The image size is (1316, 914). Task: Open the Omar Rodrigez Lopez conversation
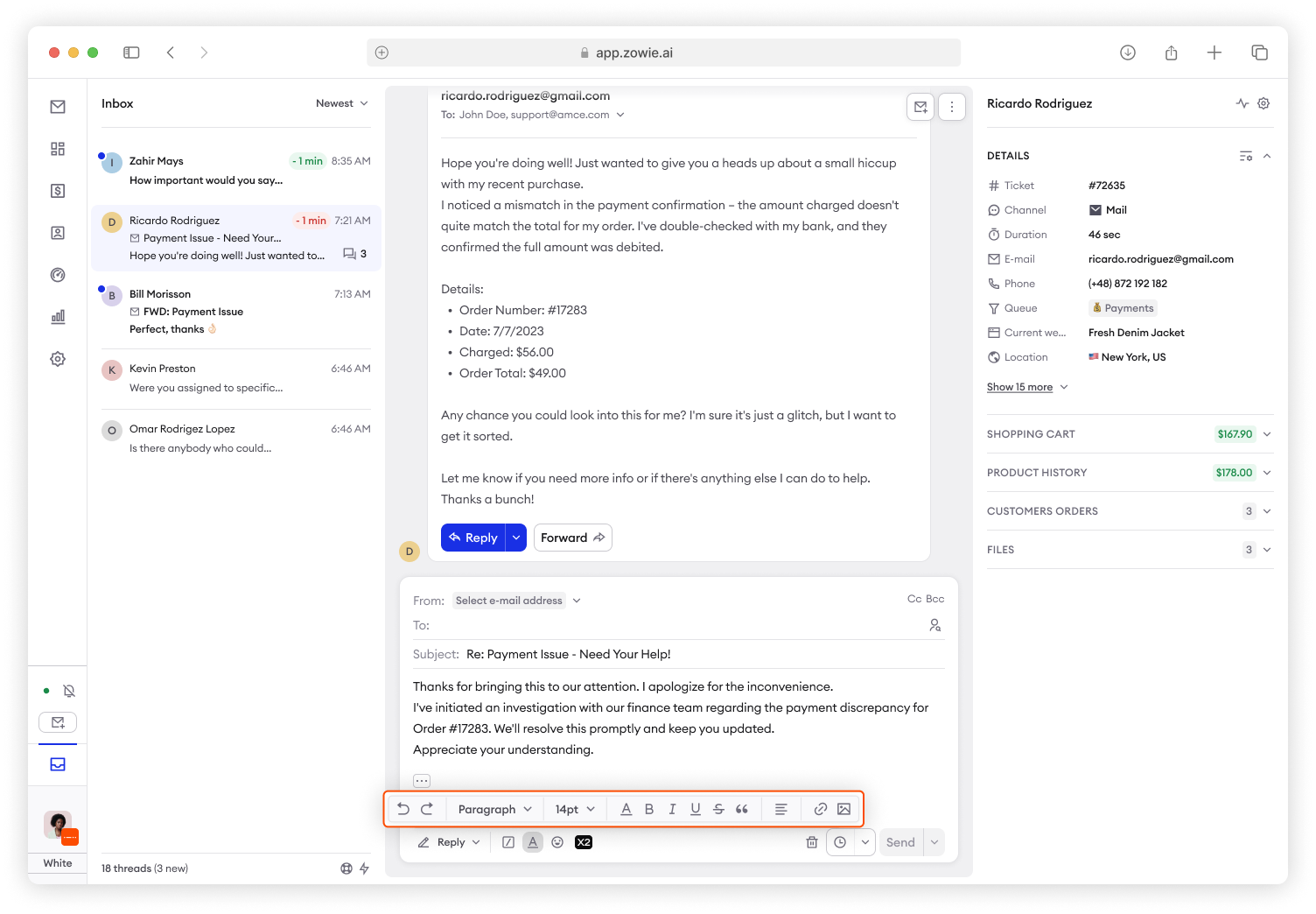(236, 438)
